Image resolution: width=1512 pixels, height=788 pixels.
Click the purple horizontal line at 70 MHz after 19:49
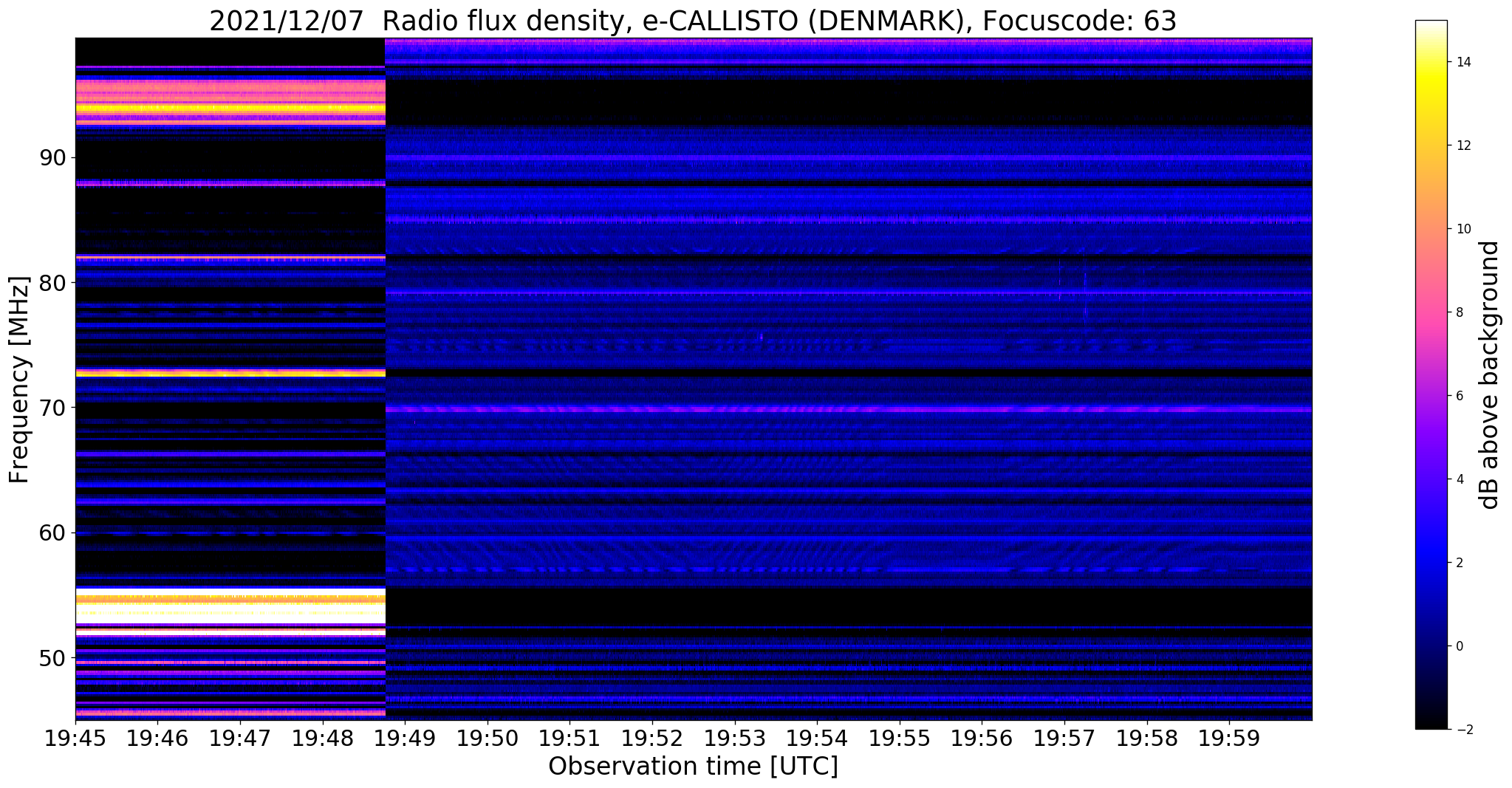tap(849, 408)
